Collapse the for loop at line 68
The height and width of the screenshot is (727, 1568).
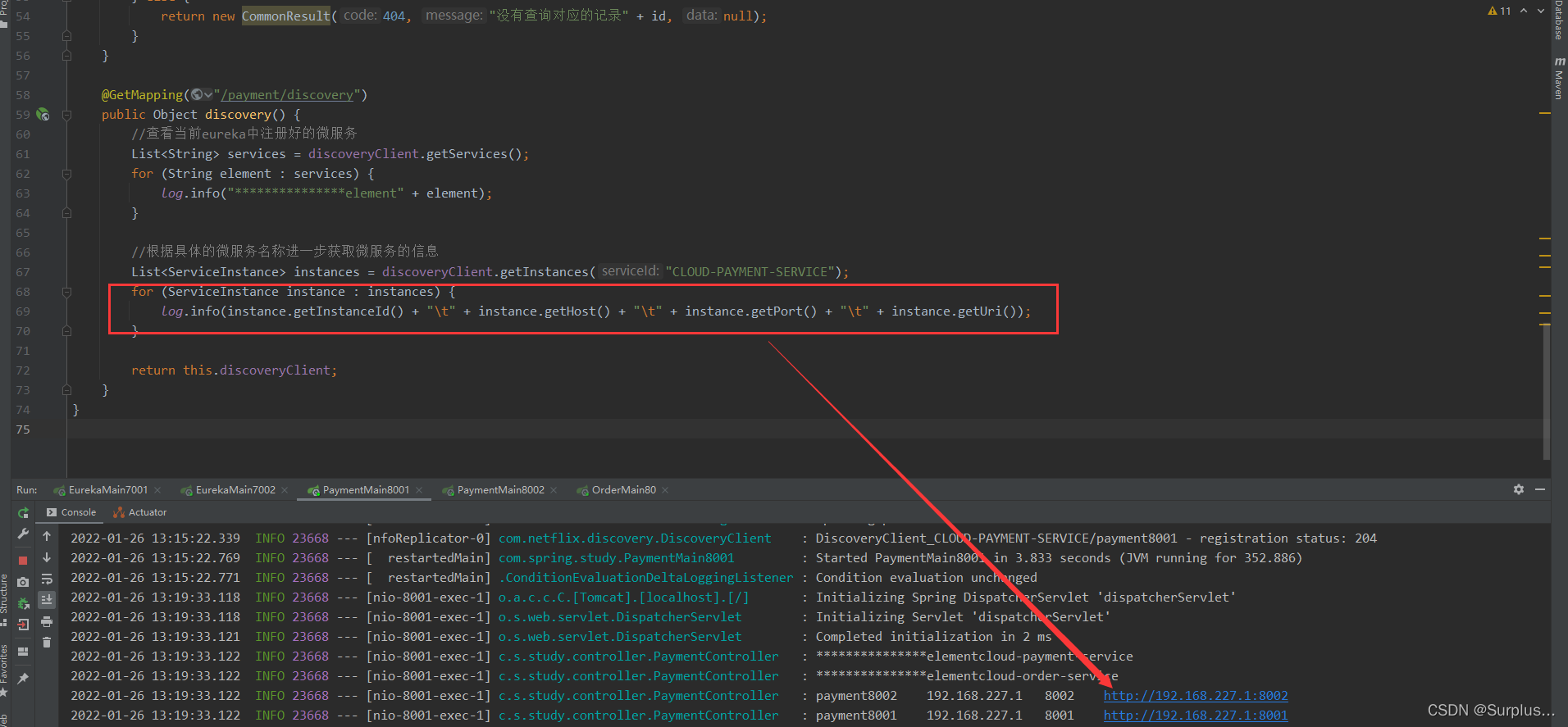tap(67, 292)
